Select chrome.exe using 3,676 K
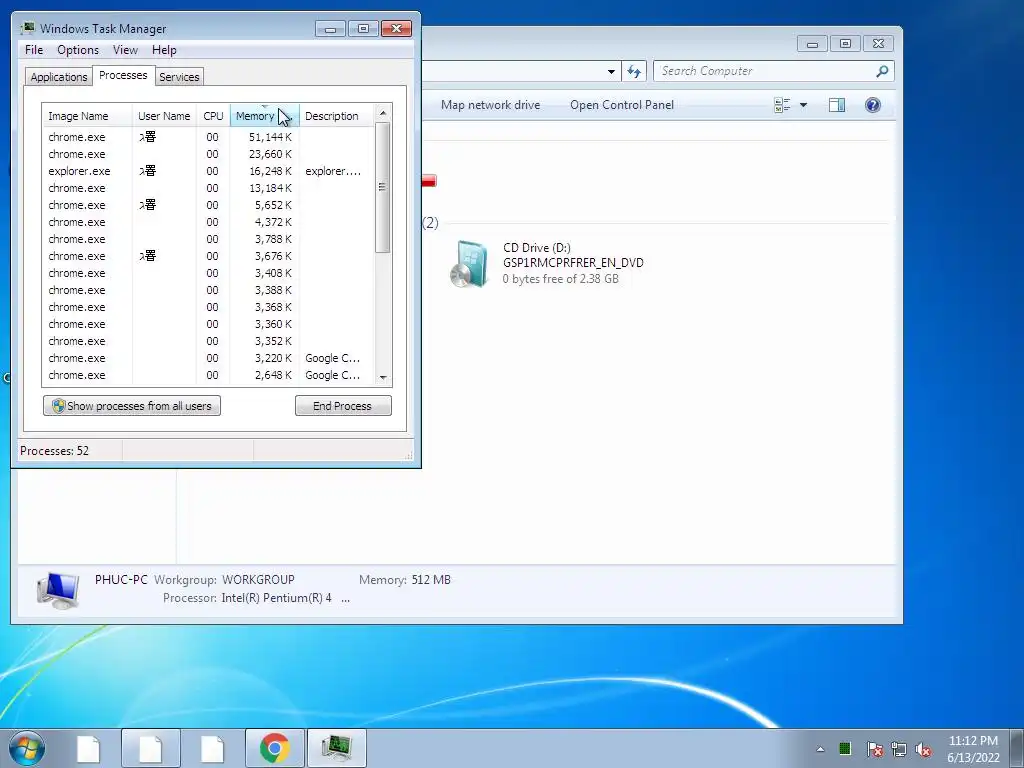The height and width of the screenshot is (768, 1024). click(x=208, y=256)
